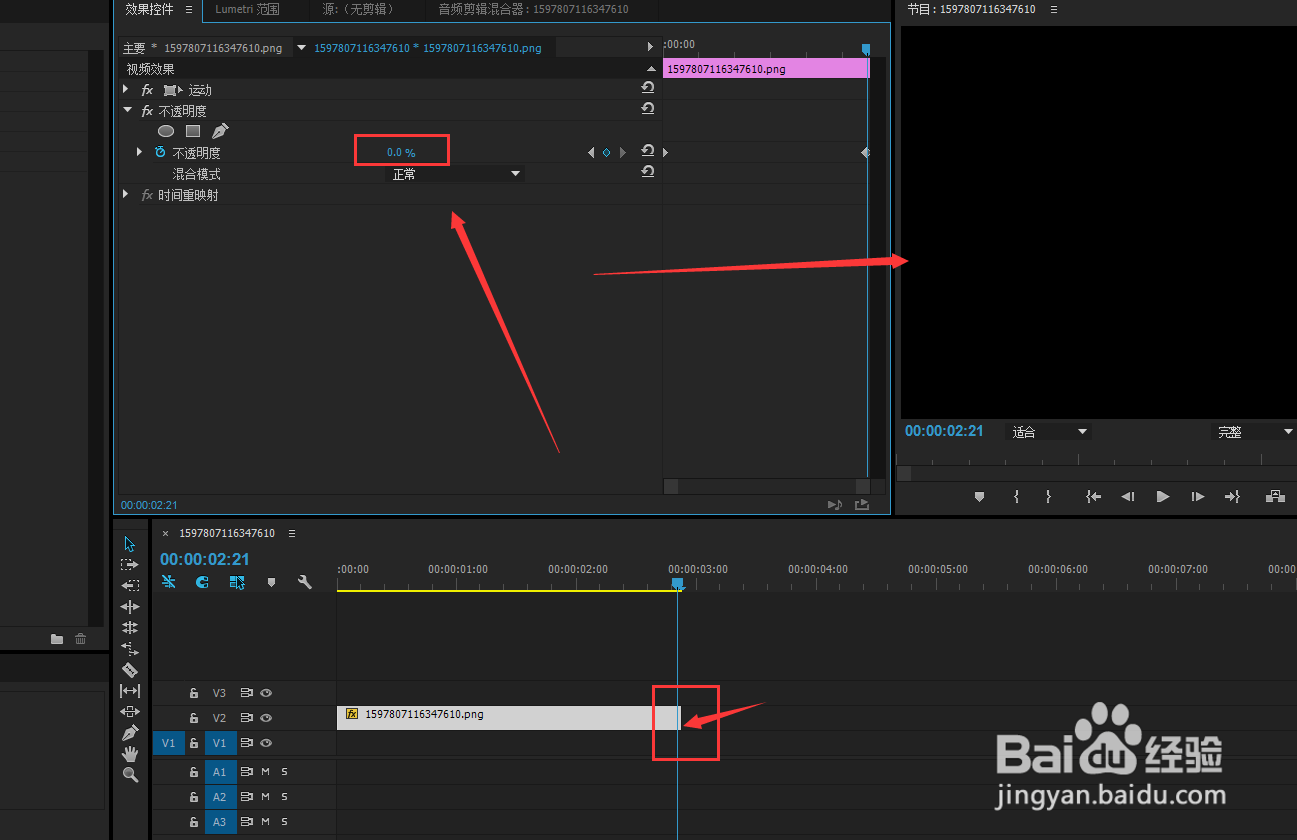Open the 完整 playback resolution dropdown
Screen dimensions: 1297x840
pos(1254,432)
